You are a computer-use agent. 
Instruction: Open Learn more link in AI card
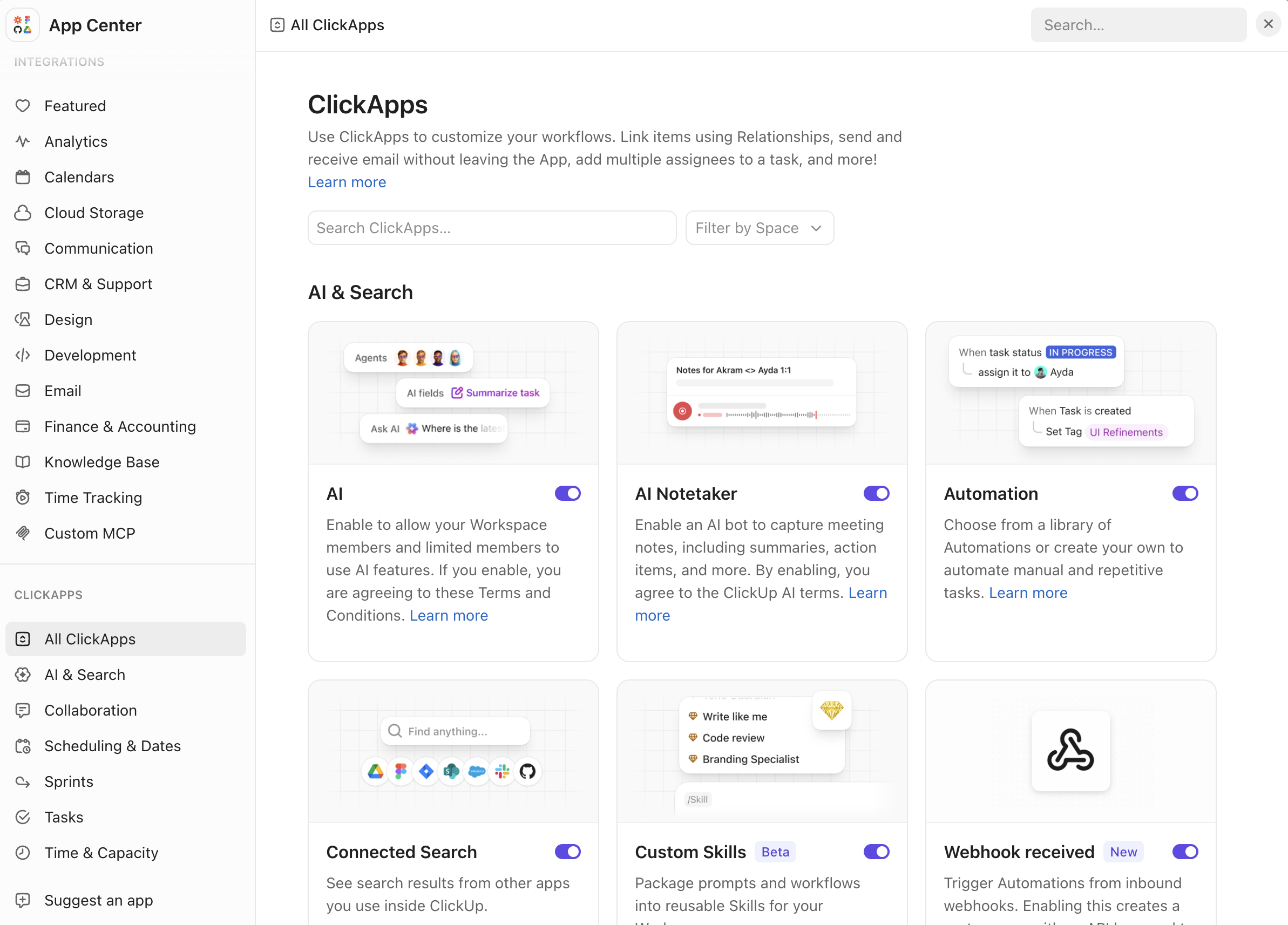click(449, 616)
